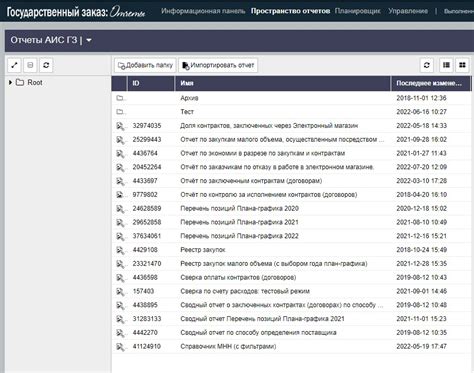Click folder icon of Тест row
This screenshot has height=373, width=474.
pyautogui.click(x=120, y=112)
